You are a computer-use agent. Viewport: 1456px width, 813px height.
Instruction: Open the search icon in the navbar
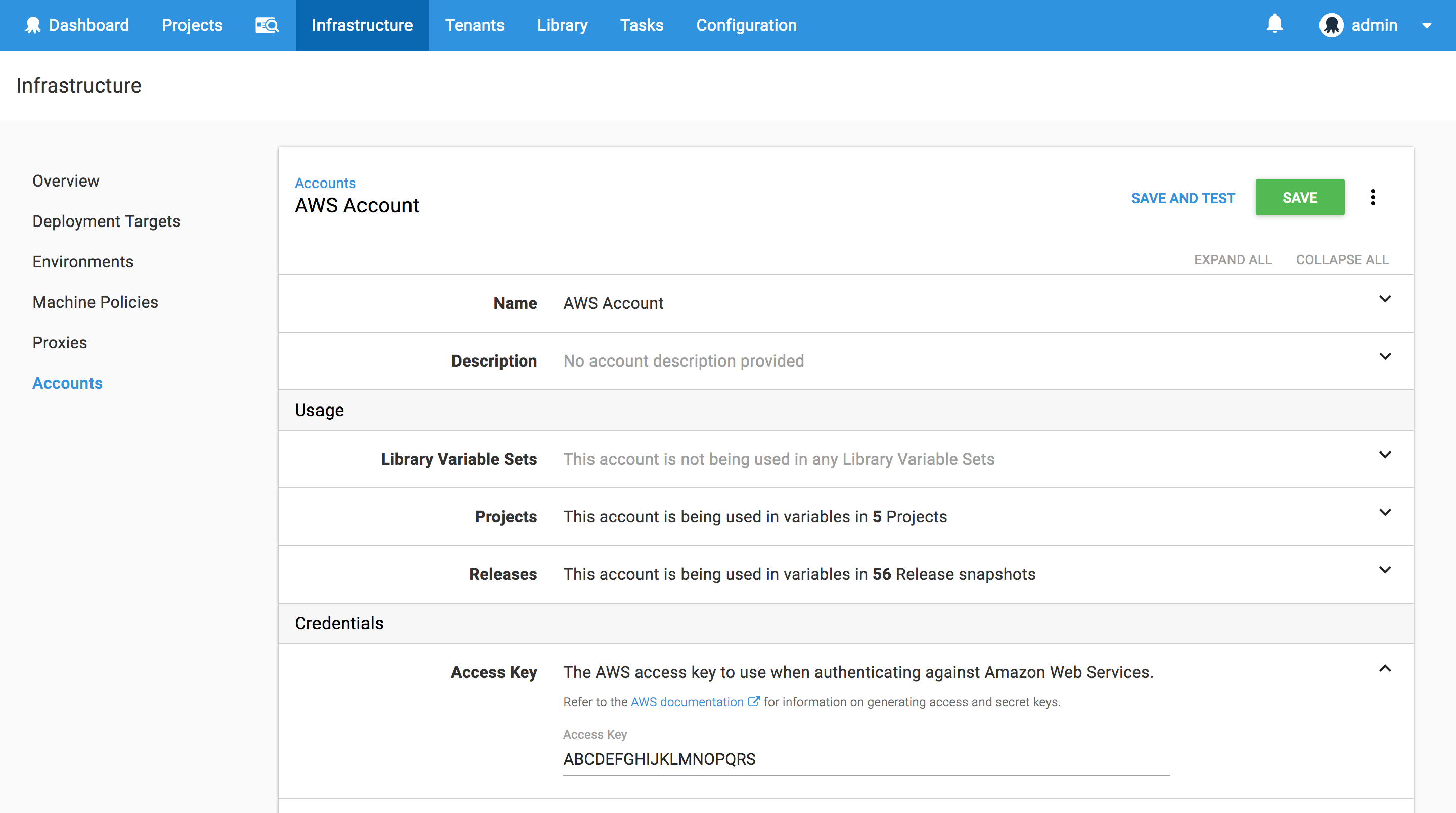(x=267, y=25)
